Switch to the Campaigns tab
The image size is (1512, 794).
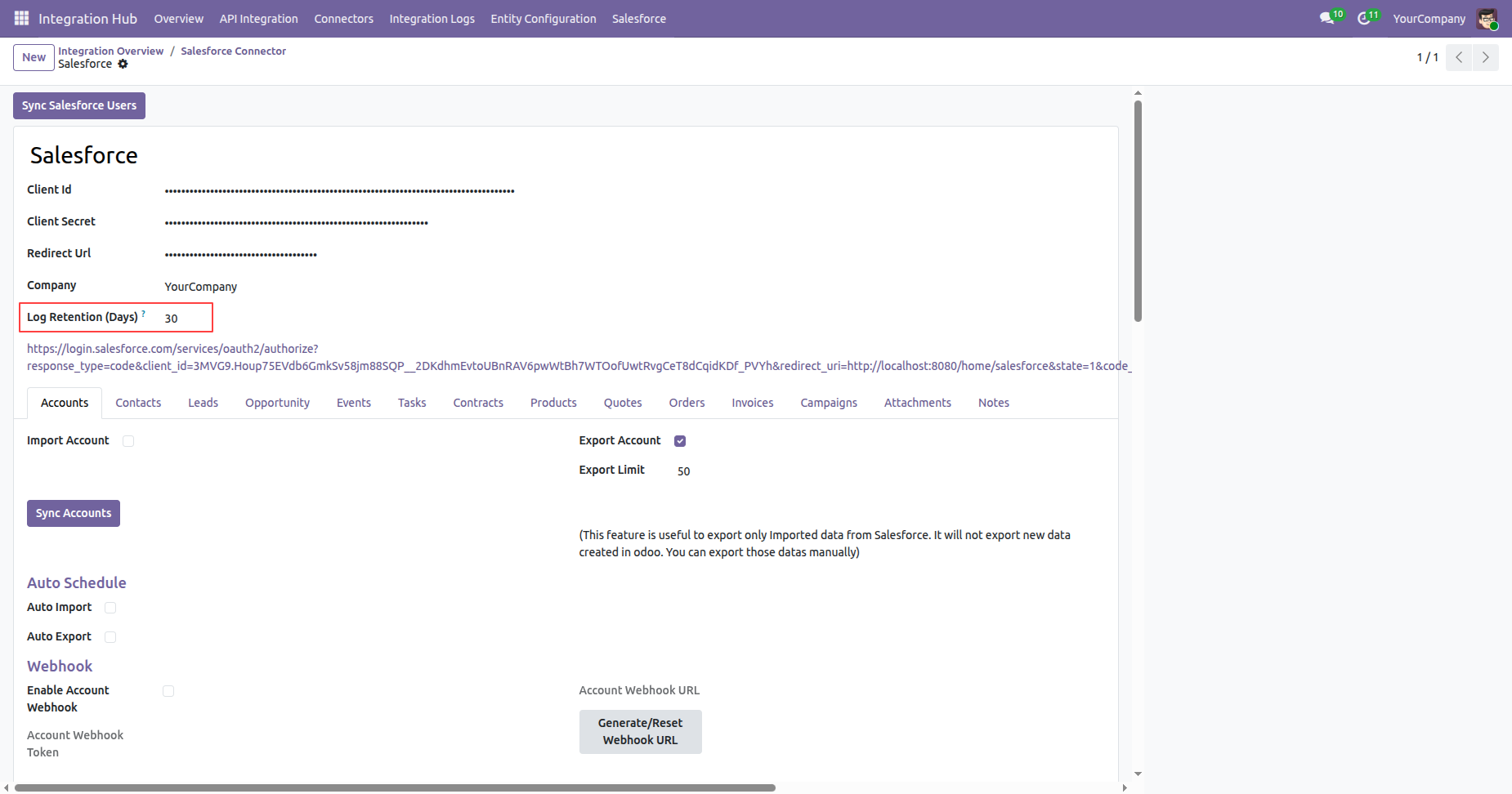click(829, 403)
